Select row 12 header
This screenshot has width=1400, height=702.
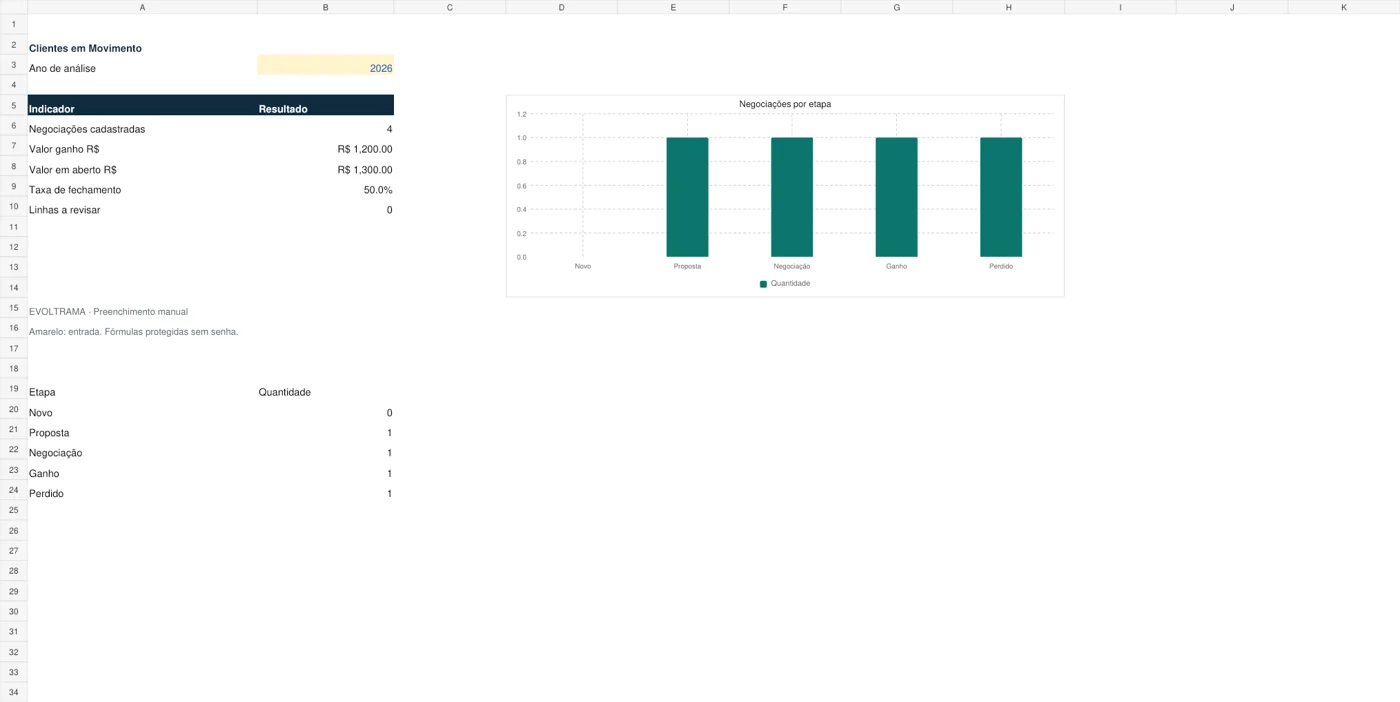(14, 247)
